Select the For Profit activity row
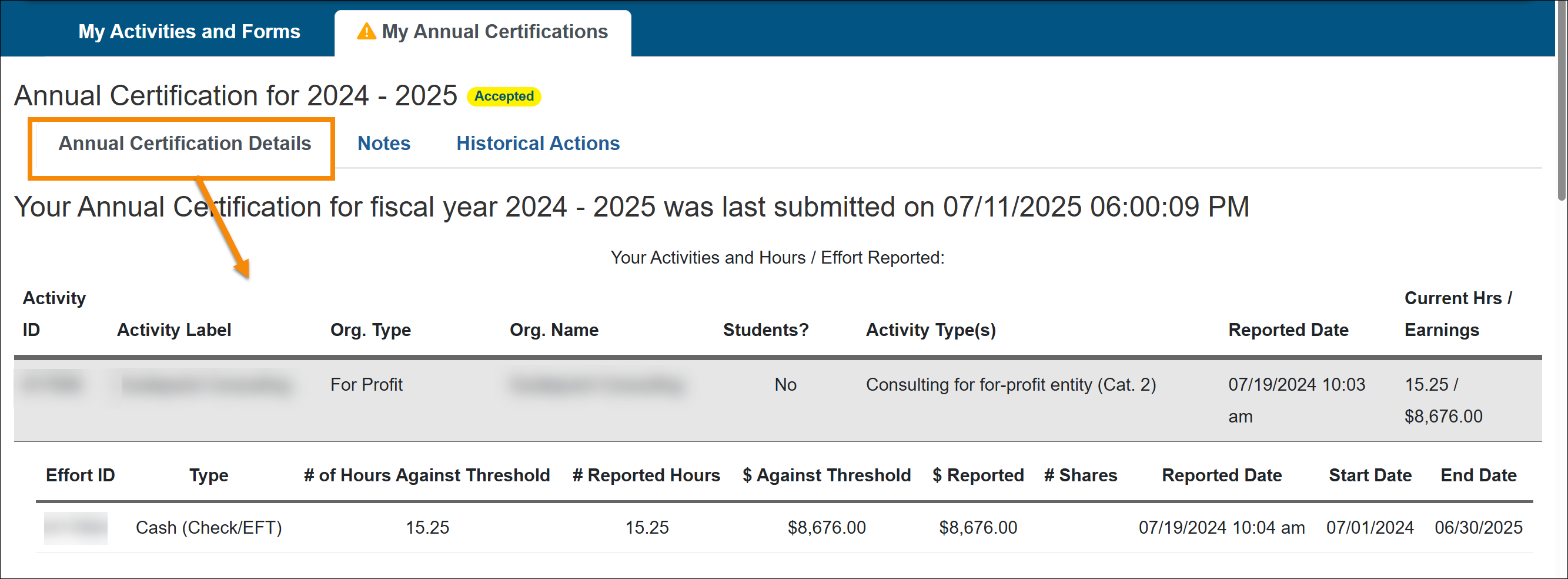Viewport: 1568px width, 579px height. coord(784,400)
